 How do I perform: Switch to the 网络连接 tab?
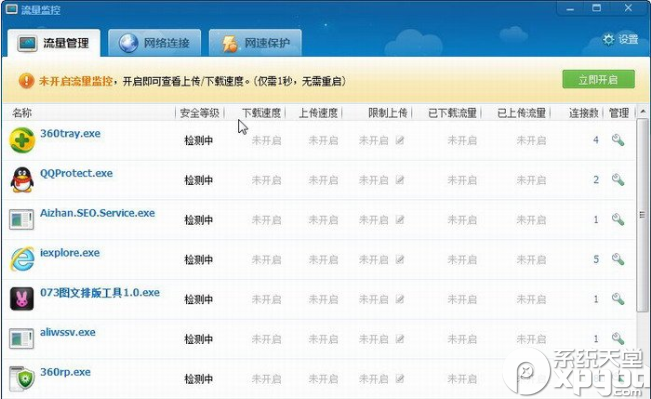154,43
